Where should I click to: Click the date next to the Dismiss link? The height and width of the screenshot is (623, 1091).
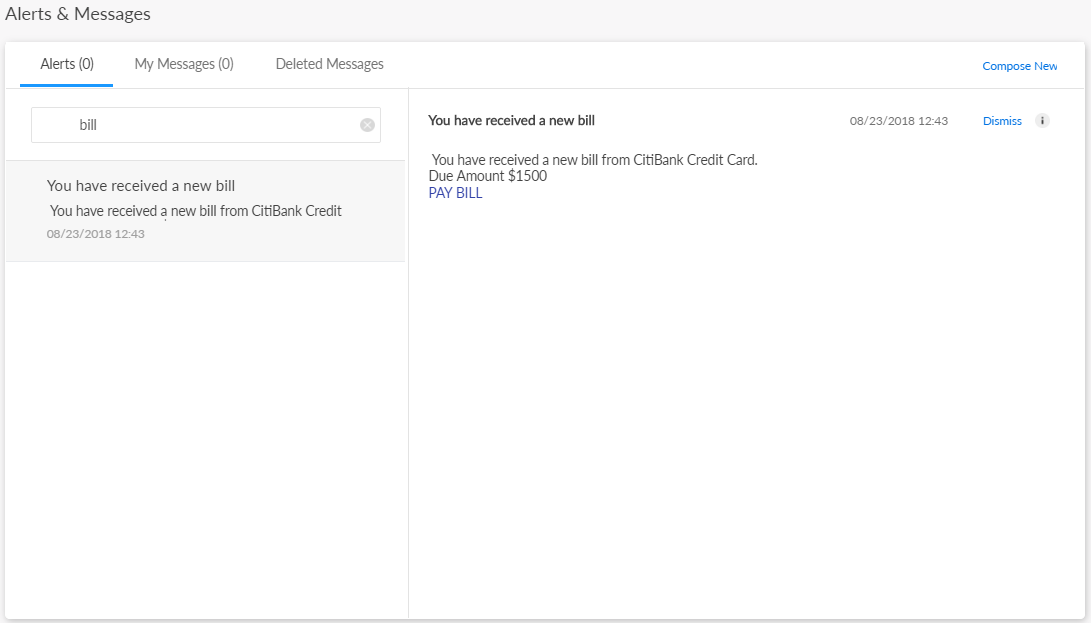(898, 121)
